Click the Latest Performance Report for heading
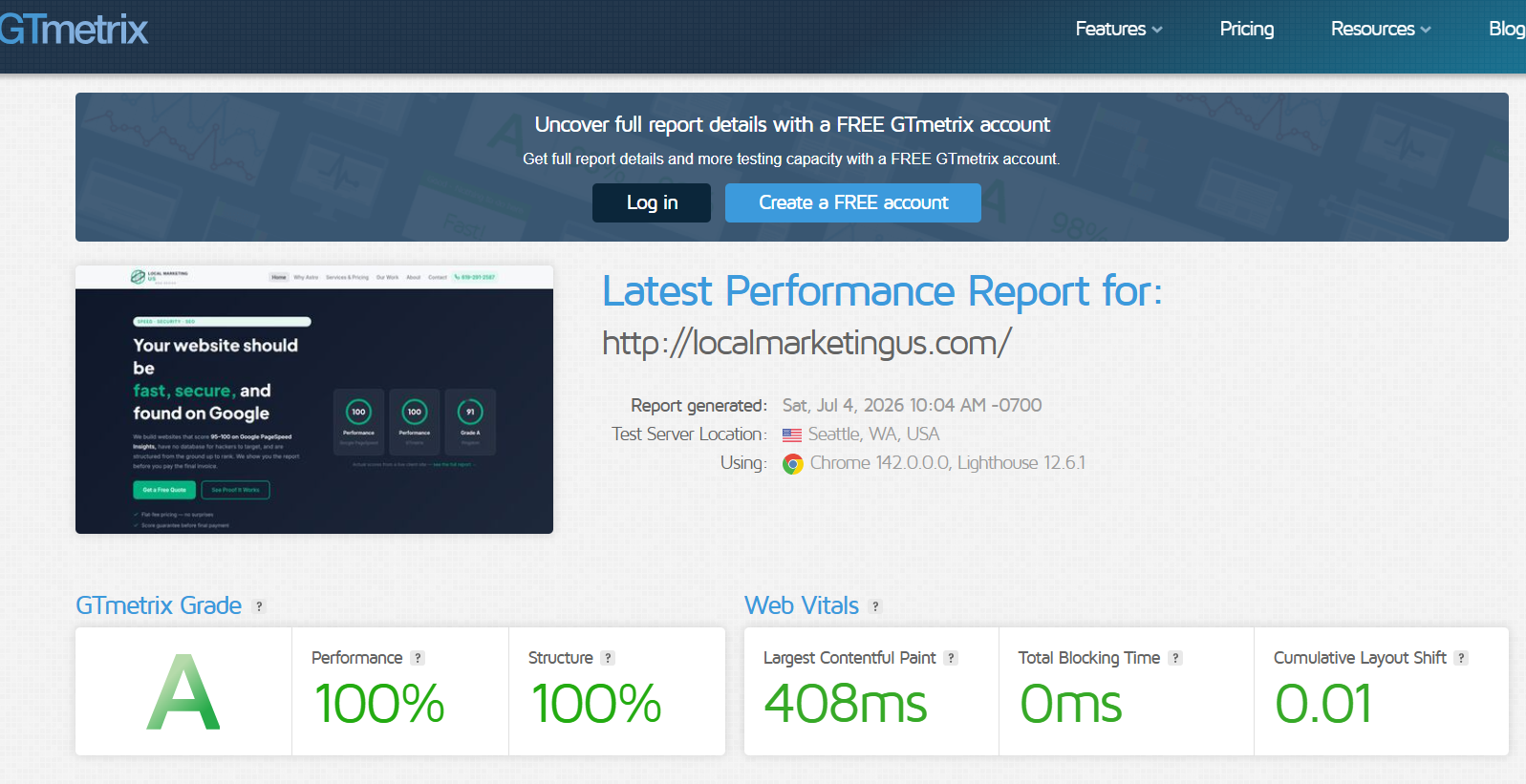Screen dimensions: 1526x784 (x=882, y=291)
